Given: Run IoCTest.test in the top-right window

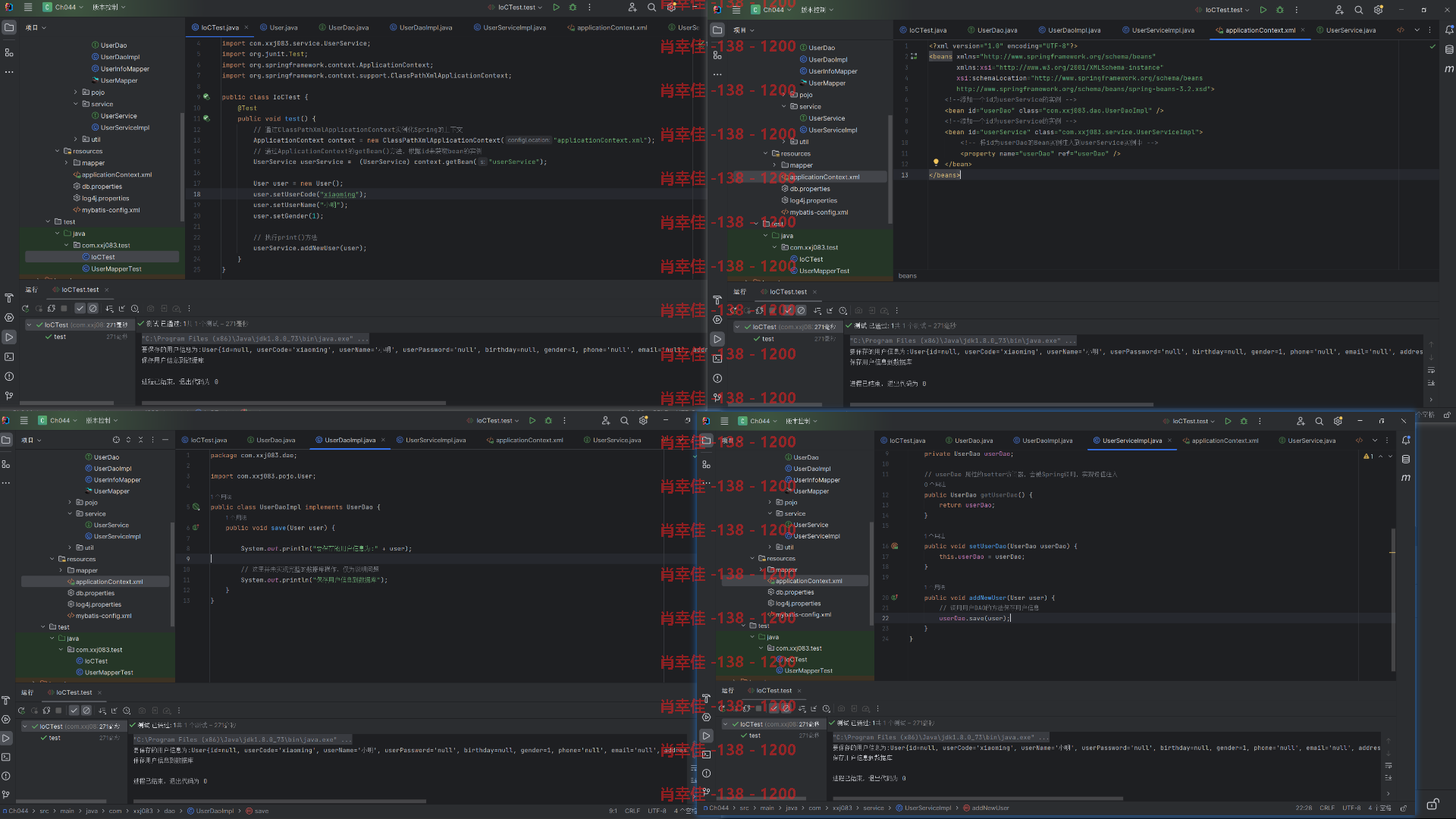Looking at the screenshot, I should click(x=1263, y=10).
